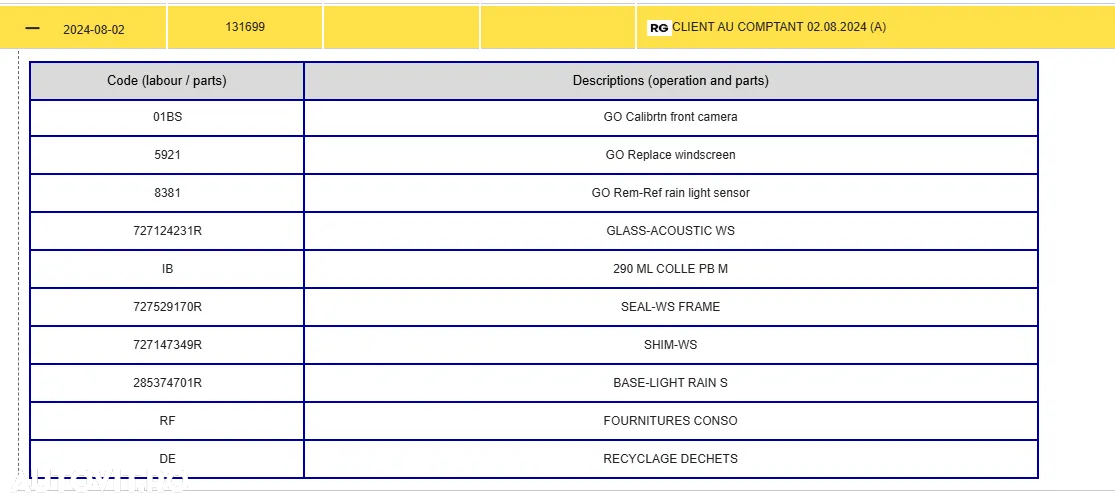
Task: Select order number 131699
Action: 245,27
